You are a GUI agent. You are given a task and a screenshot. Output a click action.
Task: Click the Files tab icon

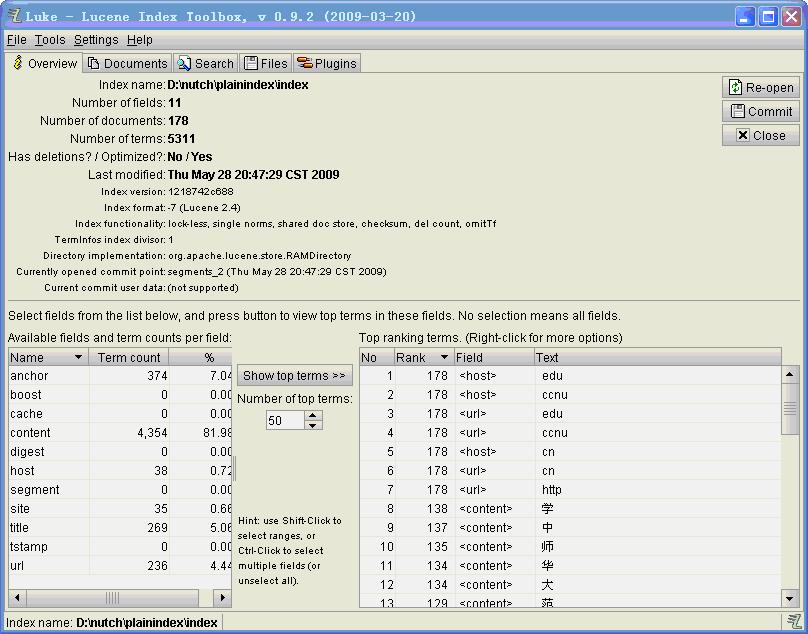pos(251,63)
